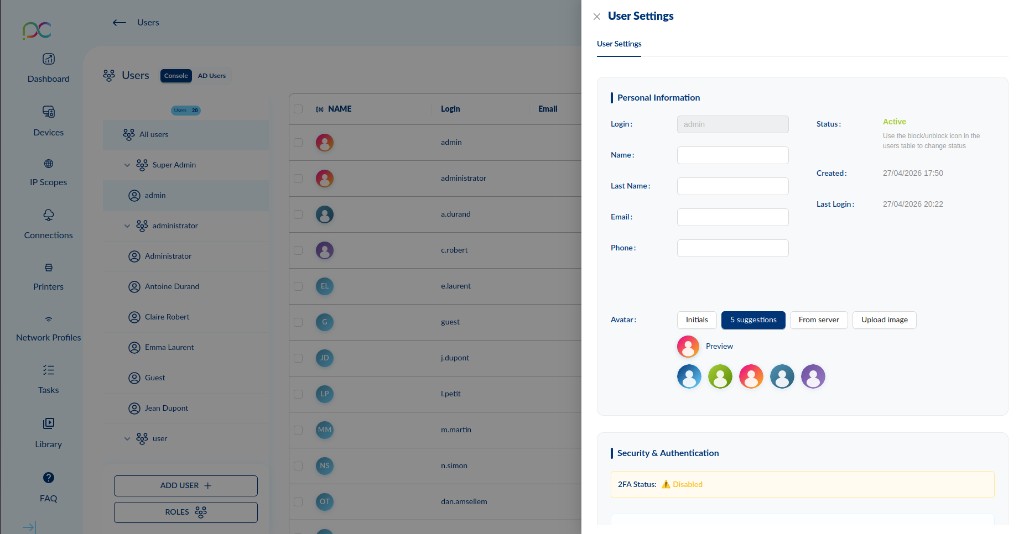1024x534 pixels.
Task: Check the c.robert row checkbox
Action: (x=298, y=250)
